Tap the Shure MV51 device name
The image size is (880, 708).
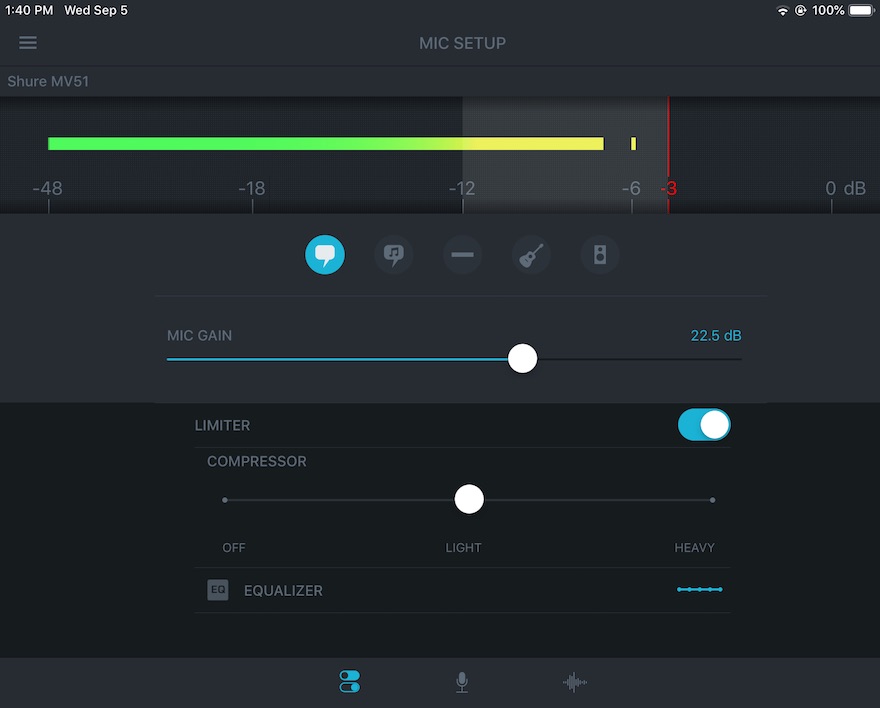point(48,81)
